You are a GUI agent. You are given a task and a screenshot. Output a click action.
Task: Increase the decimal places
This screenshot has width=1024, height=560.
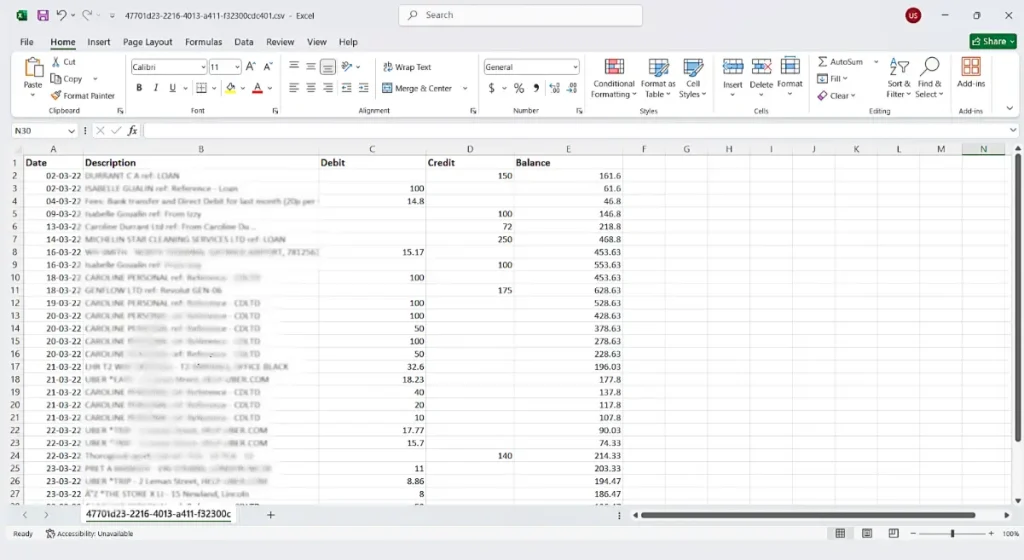click(554, 88)
